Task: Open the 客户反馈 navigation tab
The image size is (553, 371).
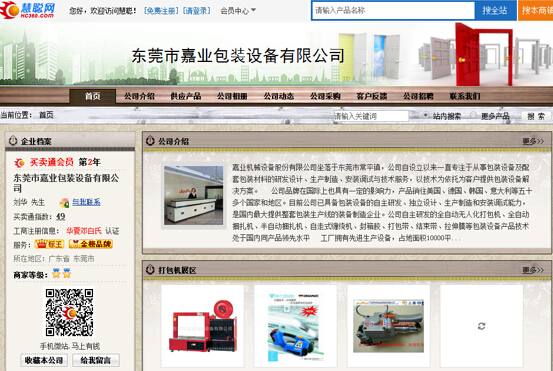Action: tap(372, 96)
